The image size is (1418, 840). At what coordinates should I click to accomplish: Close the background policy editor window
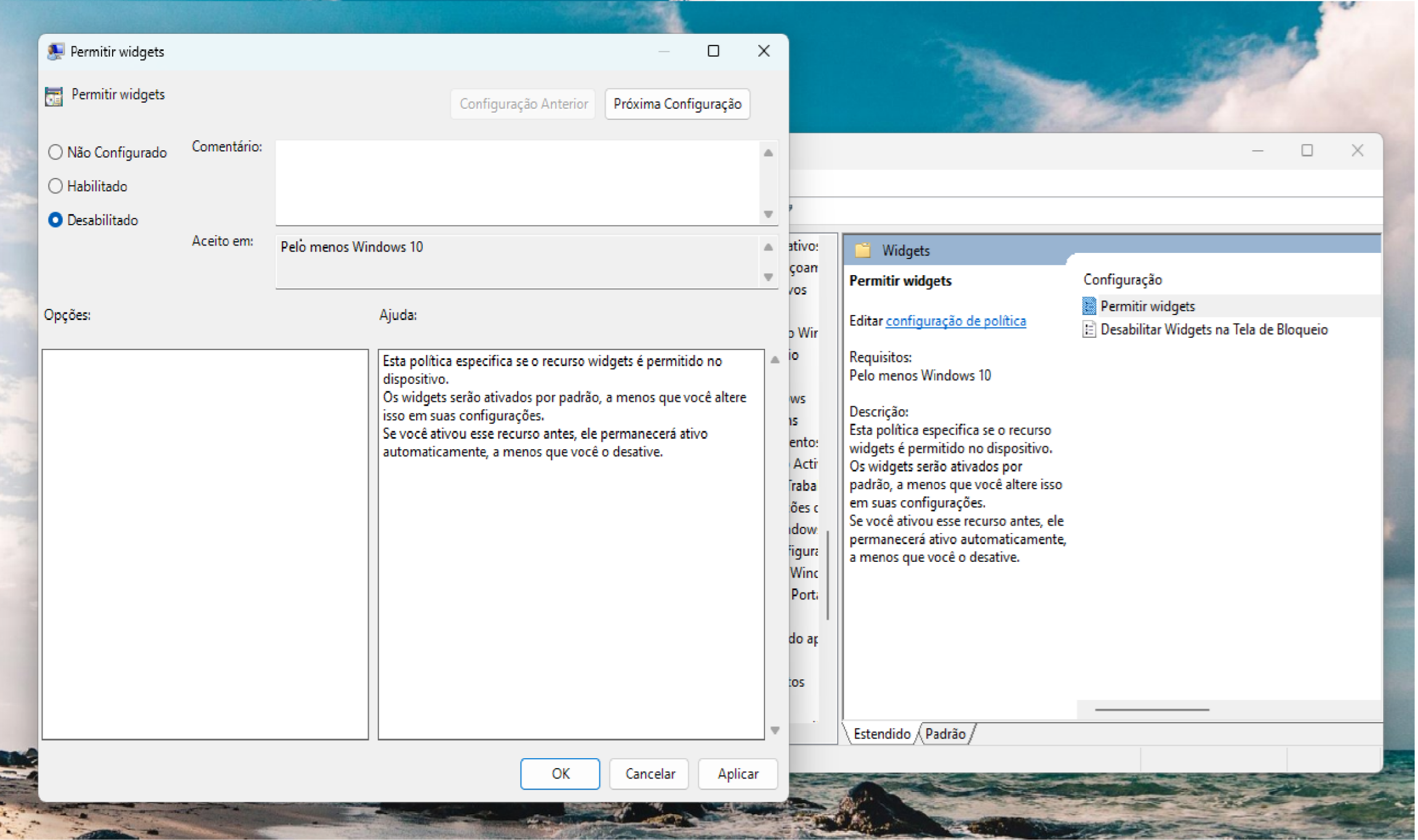pos(1357,151)
